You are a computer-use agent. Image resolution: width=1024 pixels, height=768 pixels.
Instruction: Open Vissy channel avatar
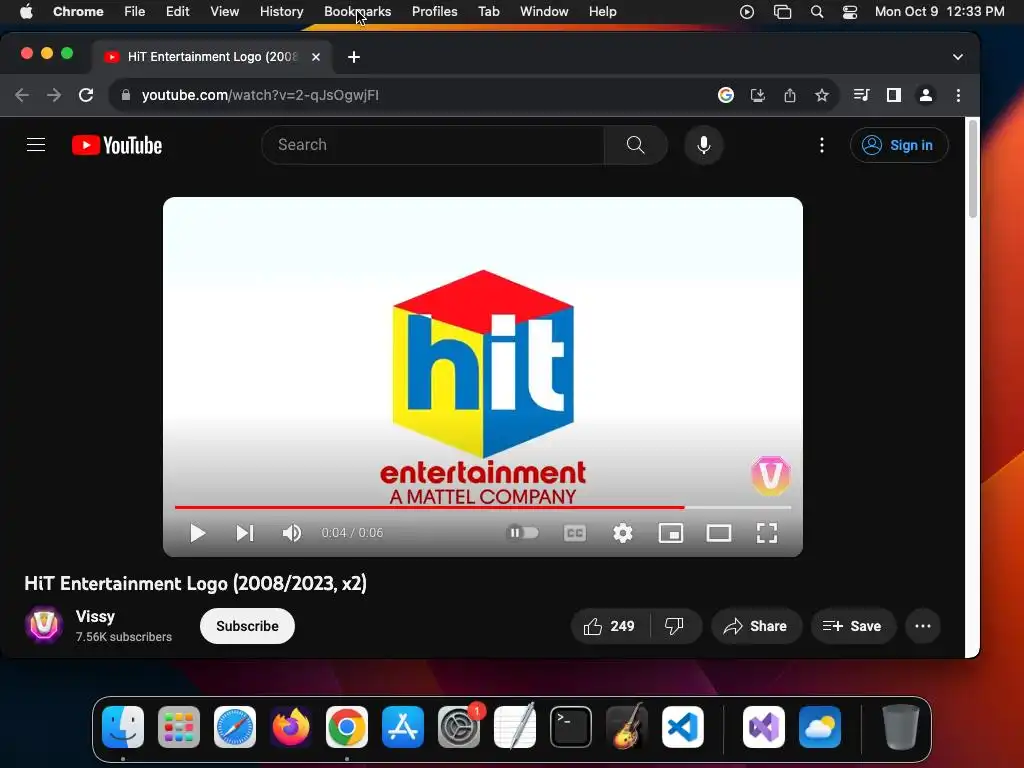click(x=44, y=625)
